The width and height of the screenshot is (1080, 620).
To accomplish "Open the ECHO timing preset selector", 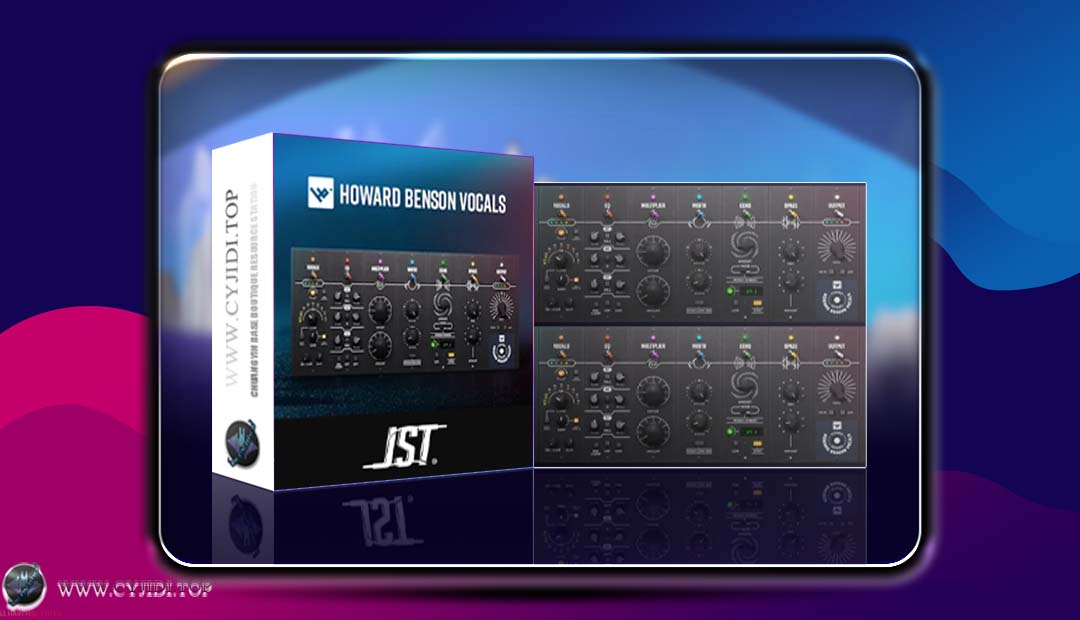I will click(745, 270).
